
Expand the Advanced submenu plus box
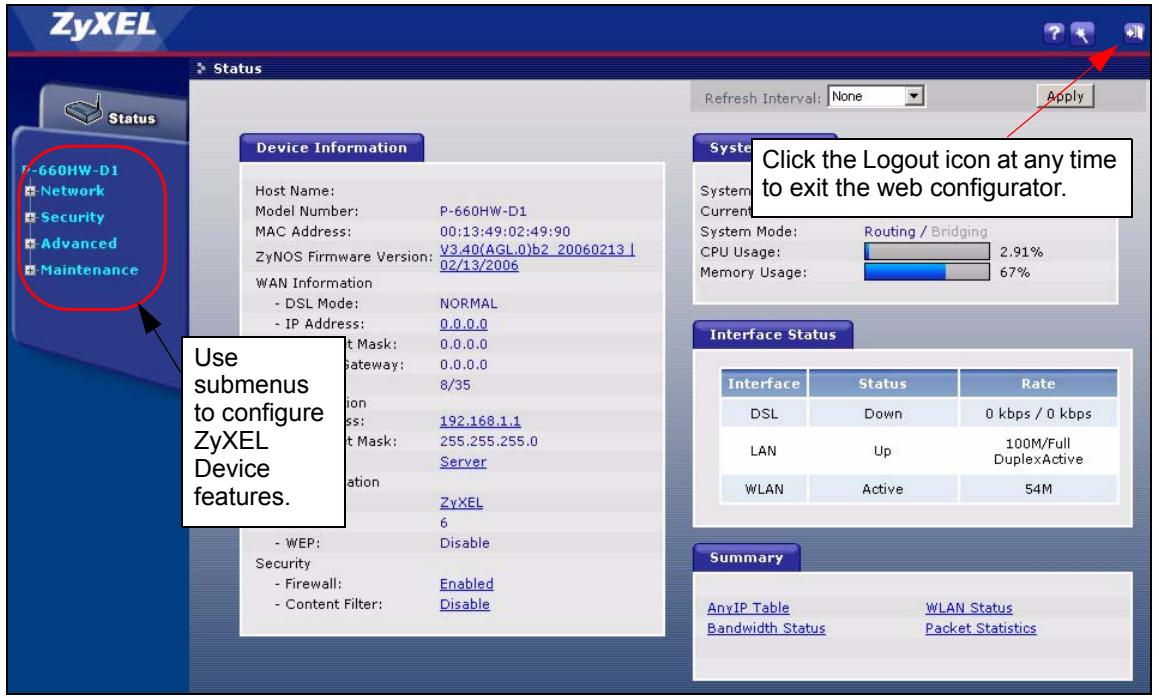pyautogui.click(x=30, y=243)
